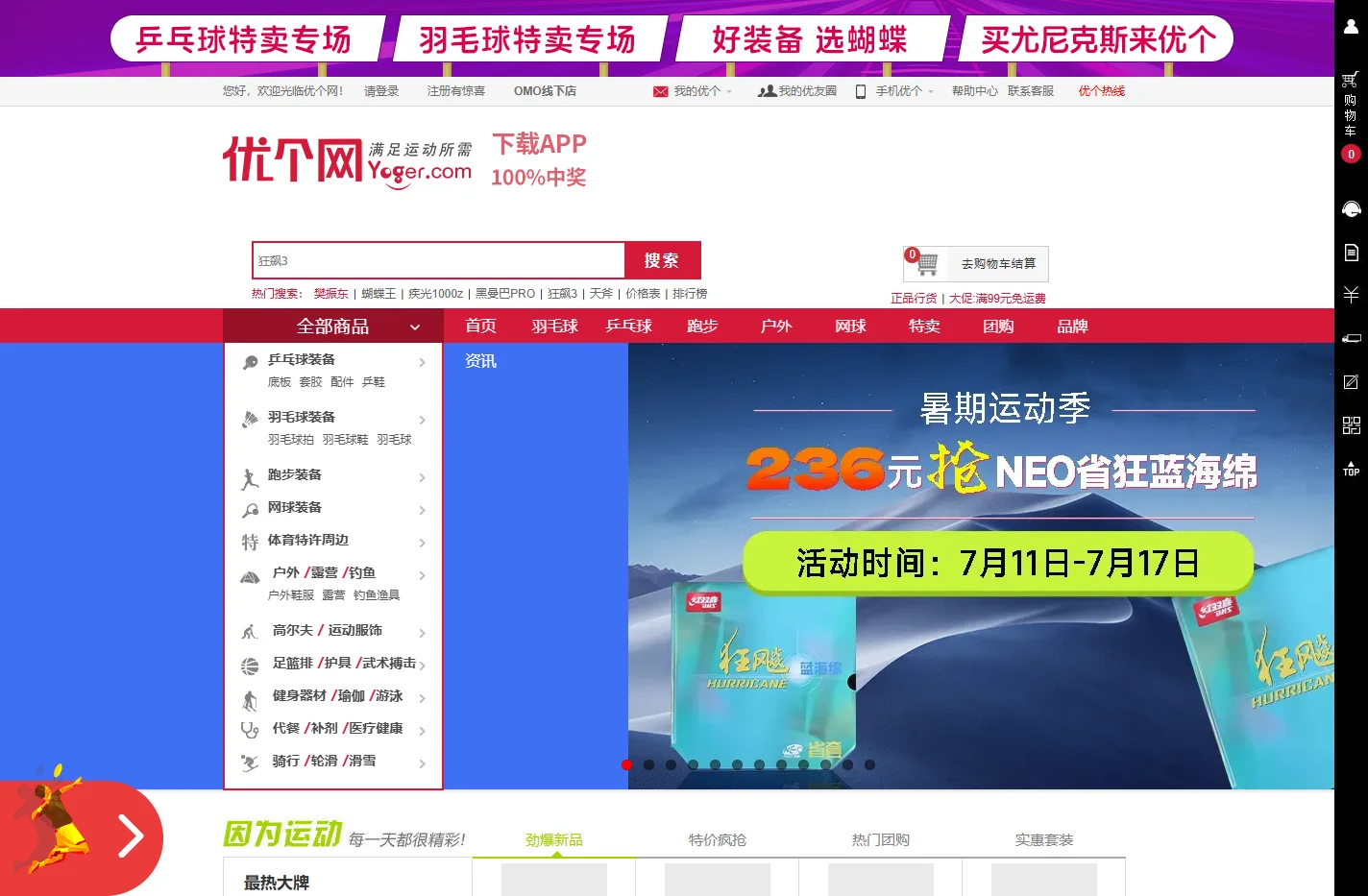Click 去购物车结算 checkout button
The image size is (1368, 896).
[x=998, y=263]
